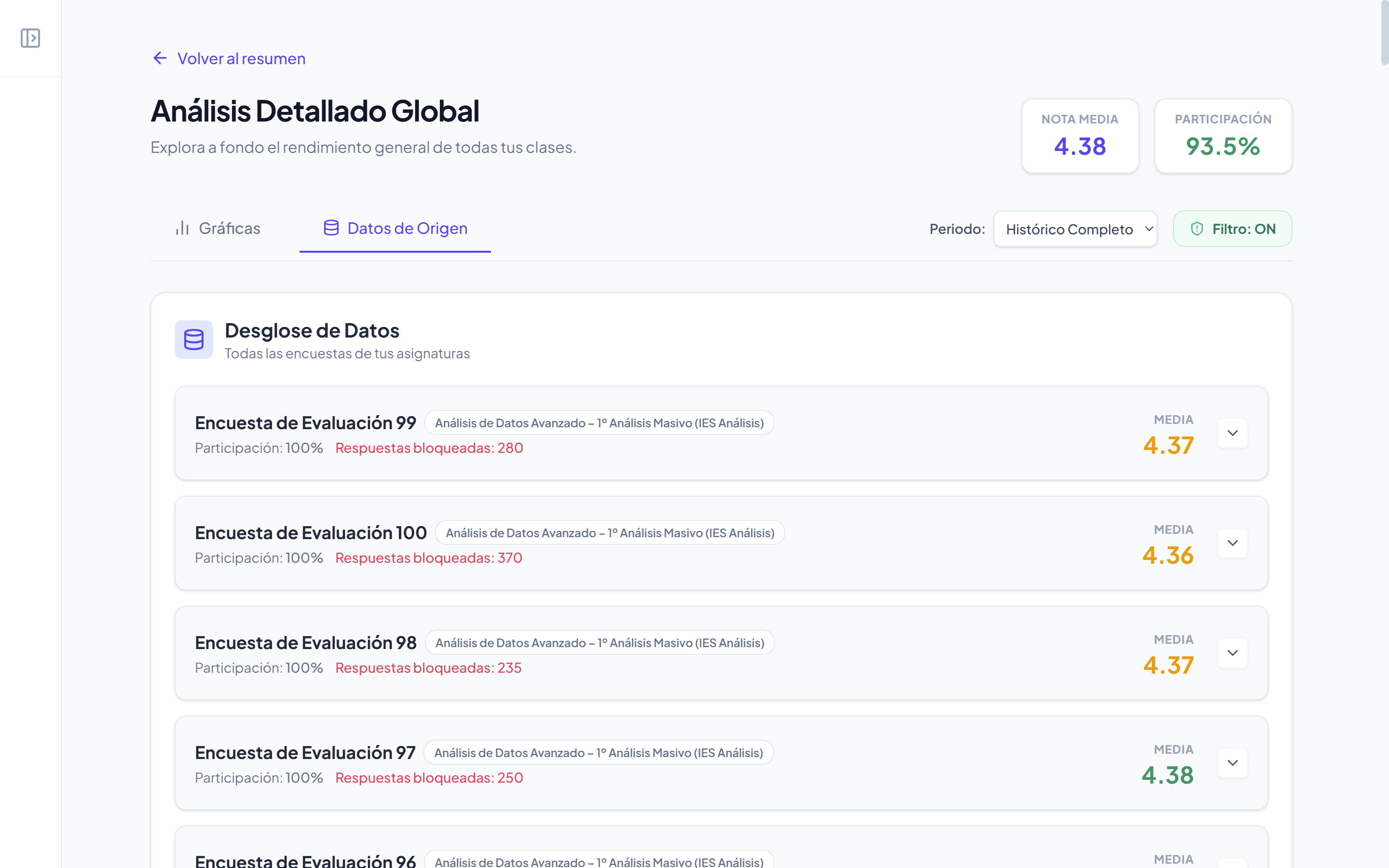Switch to the Gráficas tab
The height and width of the screenshot is (868, 1389).
(218, 228)
